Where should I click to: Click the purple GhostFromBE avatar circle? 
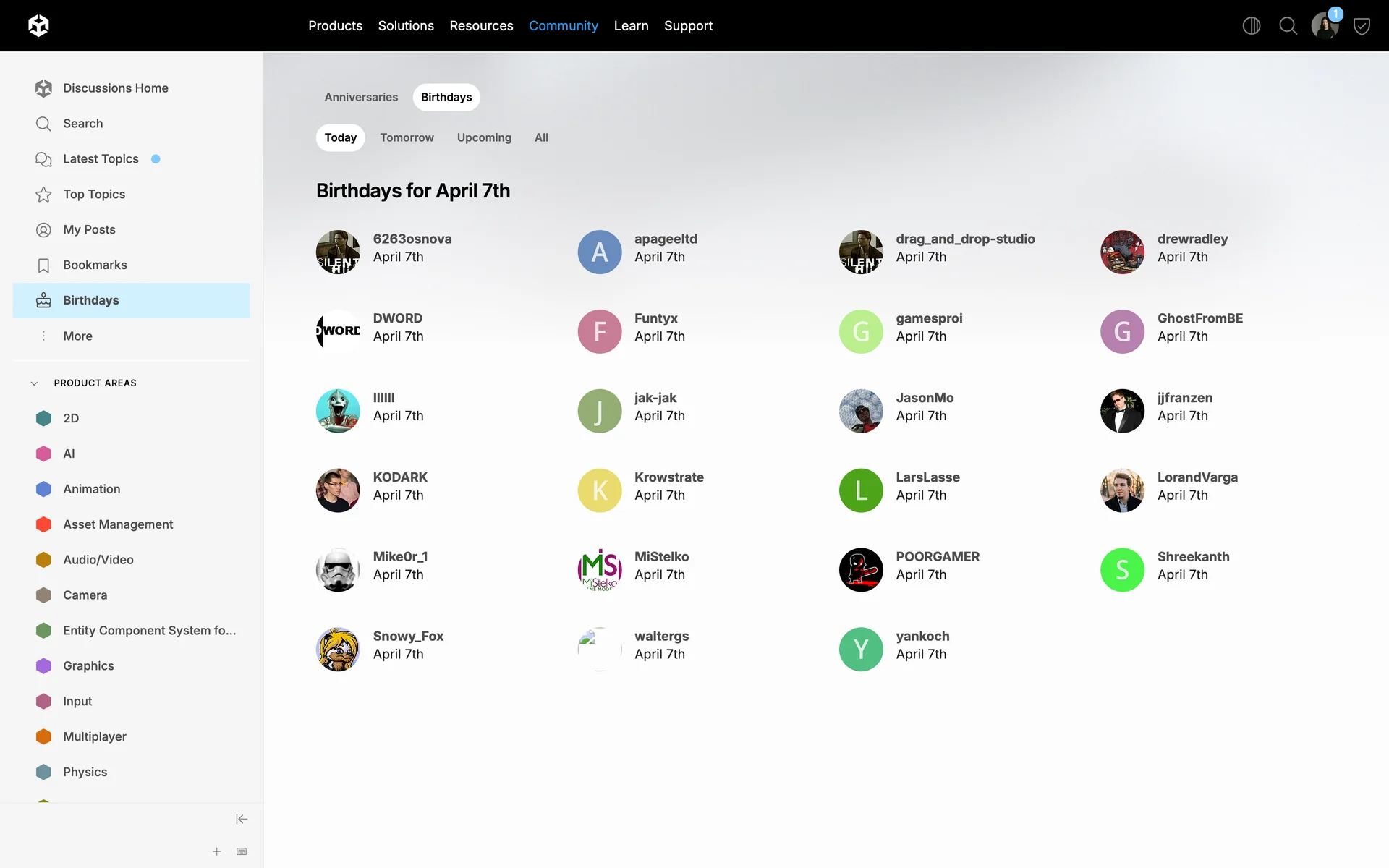point(1122,331)
